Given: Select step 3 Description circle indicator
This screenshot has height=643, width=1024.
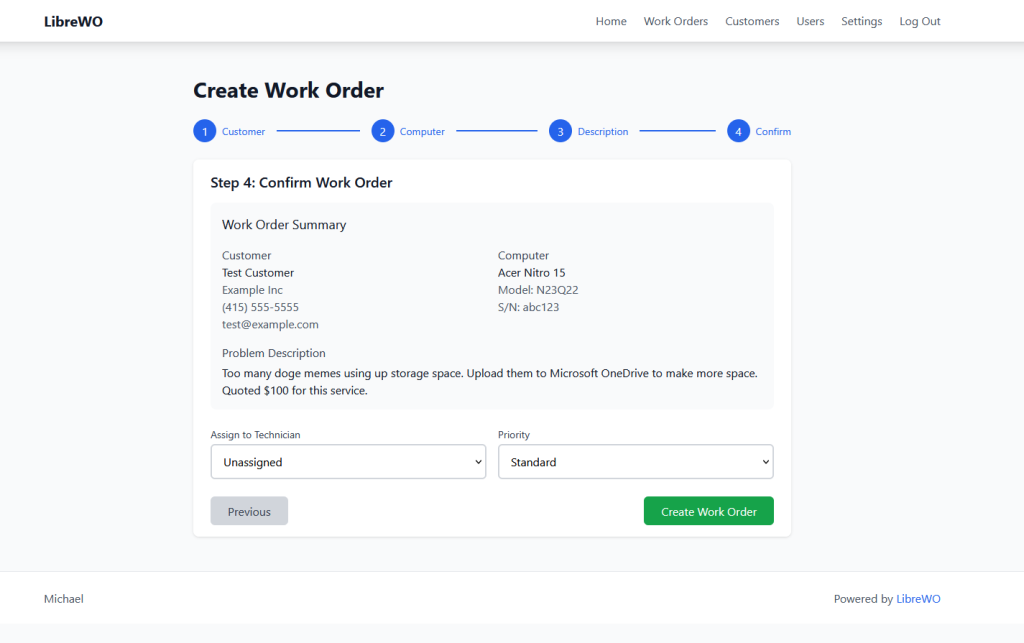Looking at the screenshot, I should [560, 131].
